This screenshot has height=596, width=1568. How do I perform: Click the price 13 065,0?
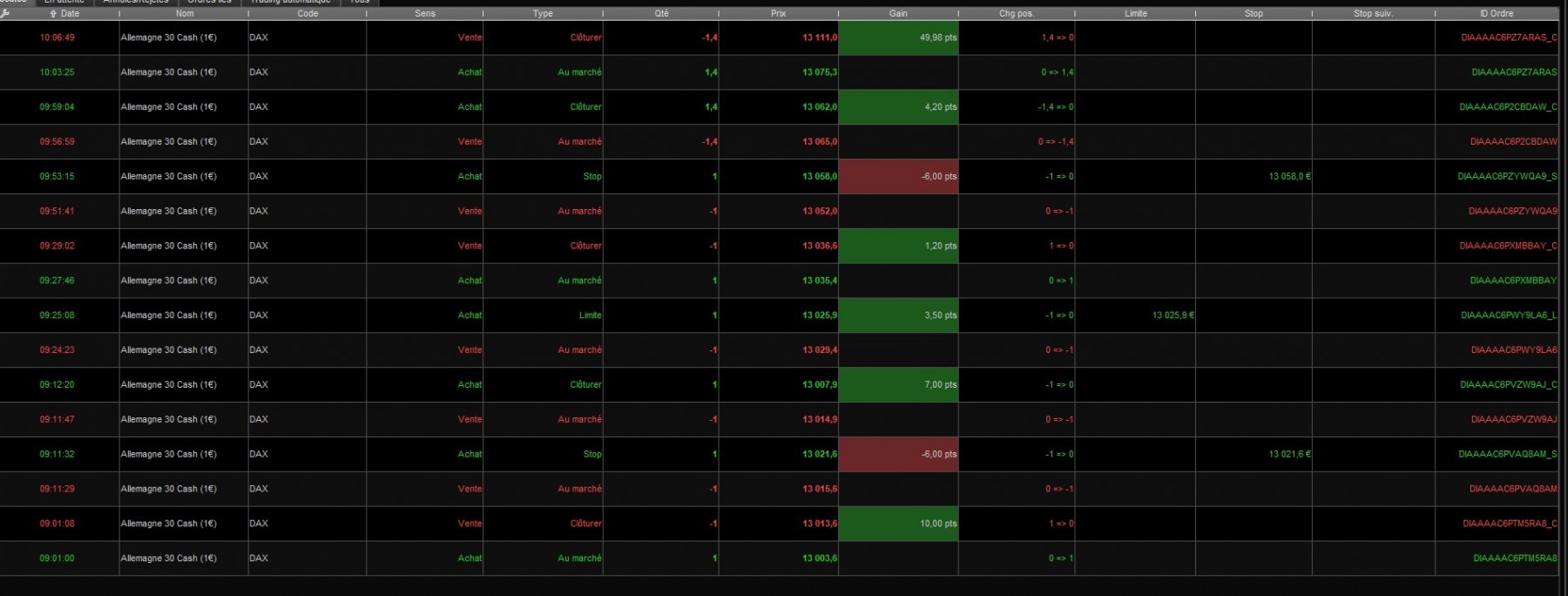point(820,142)
